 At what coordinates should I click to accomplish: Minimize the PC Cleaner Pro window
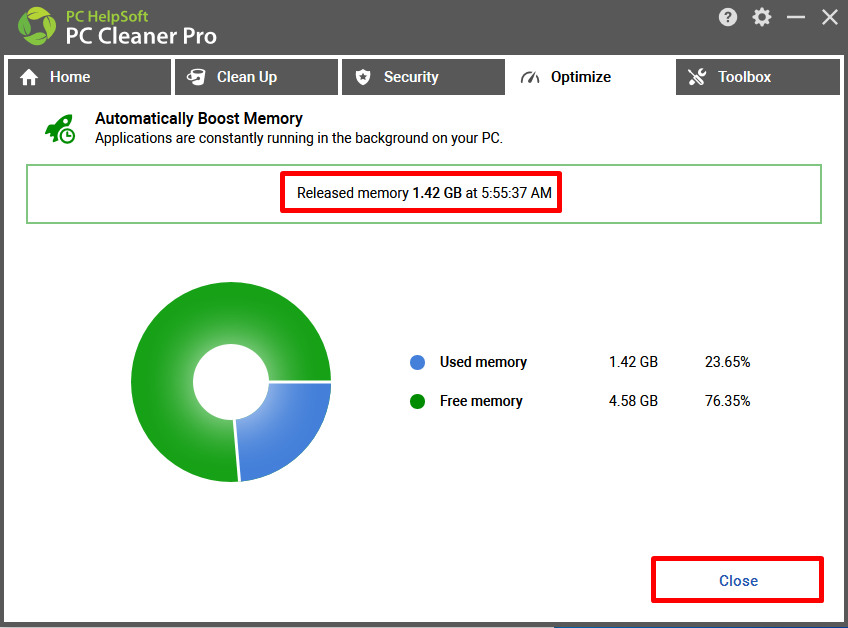pos(796,17)
